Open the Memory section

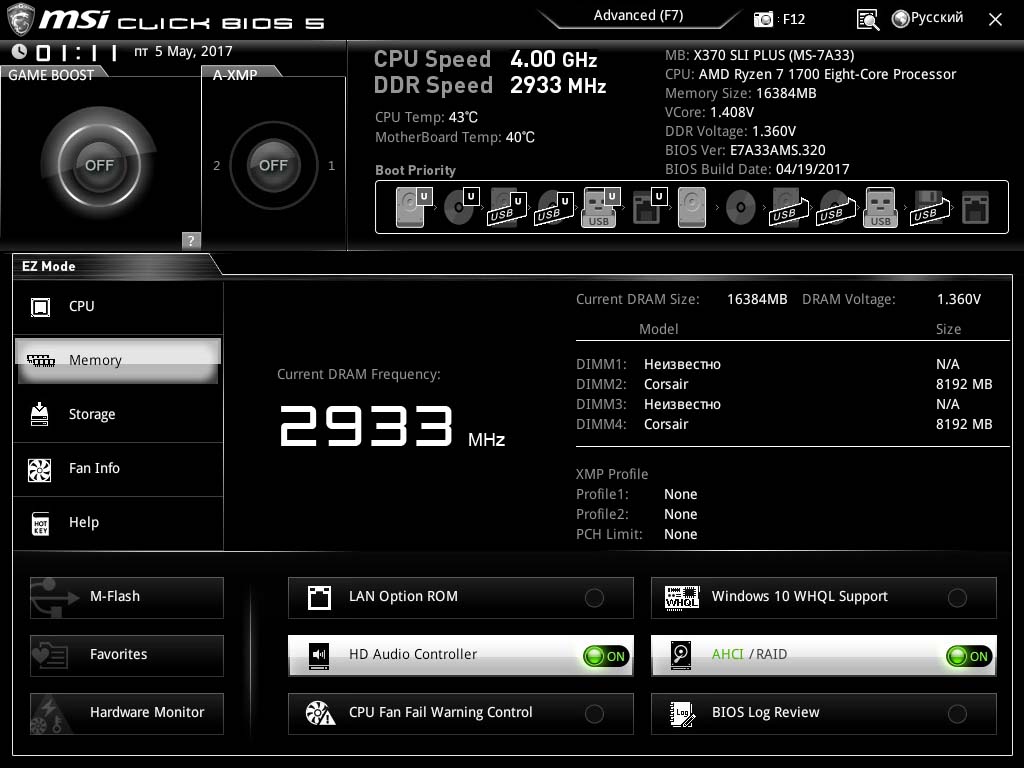pyautogui.click(x=118, y=360)
